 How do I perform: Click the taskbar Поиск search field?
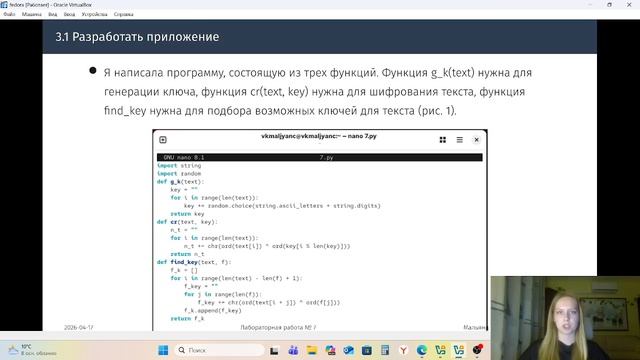pyautogui.click(x=220, y=350)
